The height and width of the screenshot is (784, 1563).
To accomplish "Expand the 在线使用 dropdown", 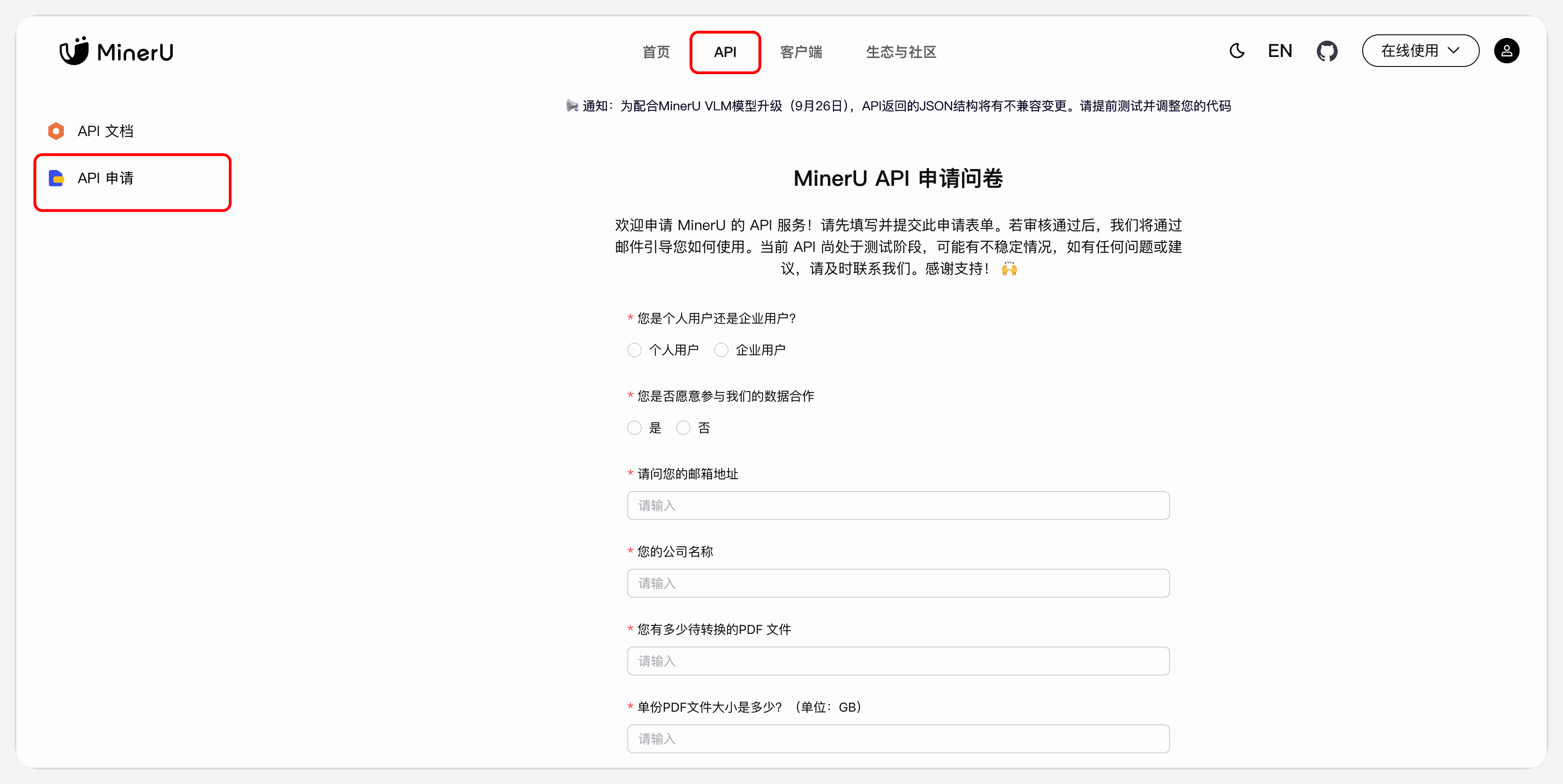I will pyautogui.click(x=1420, y=51).
